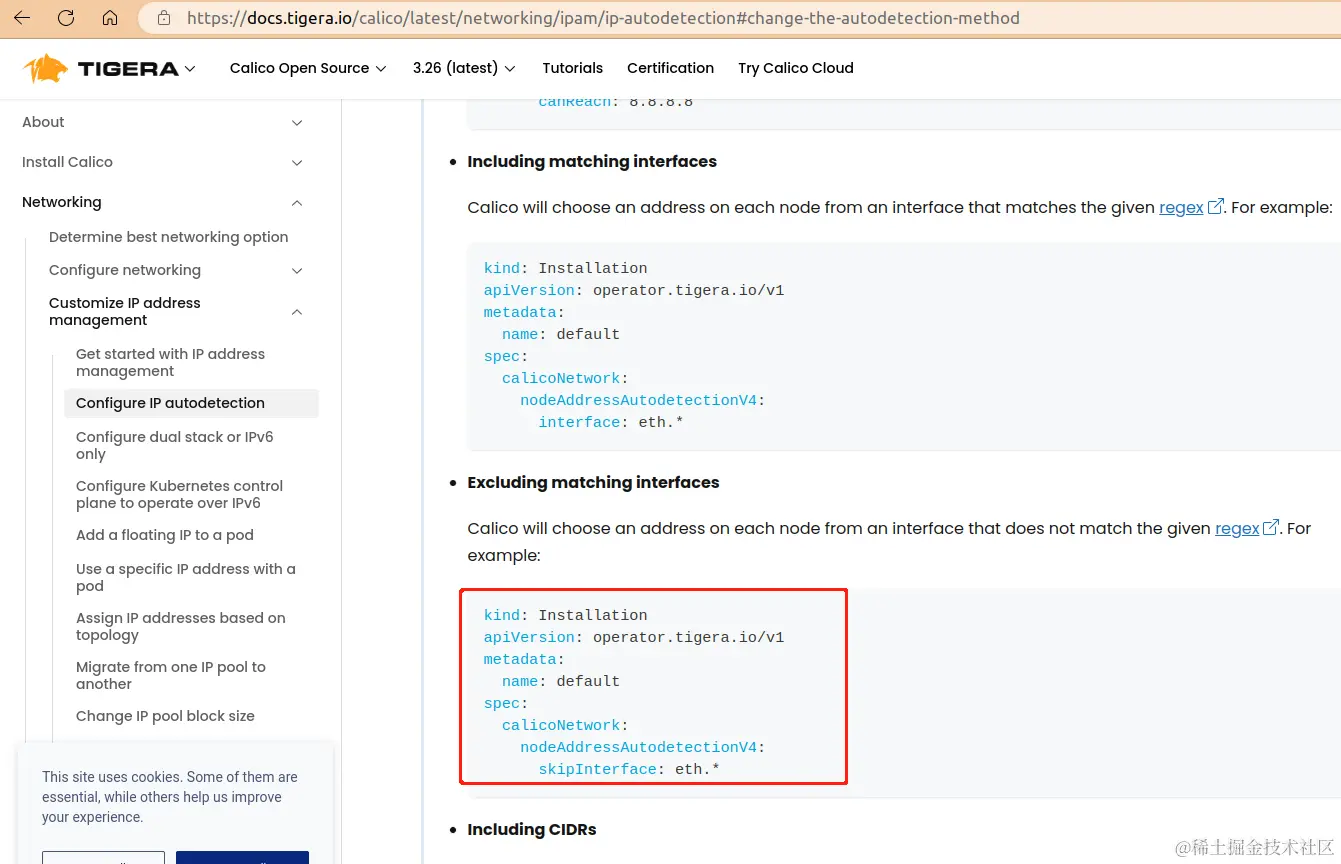
Task: Expand the About section chevron
Action: [x=297, y=122]
